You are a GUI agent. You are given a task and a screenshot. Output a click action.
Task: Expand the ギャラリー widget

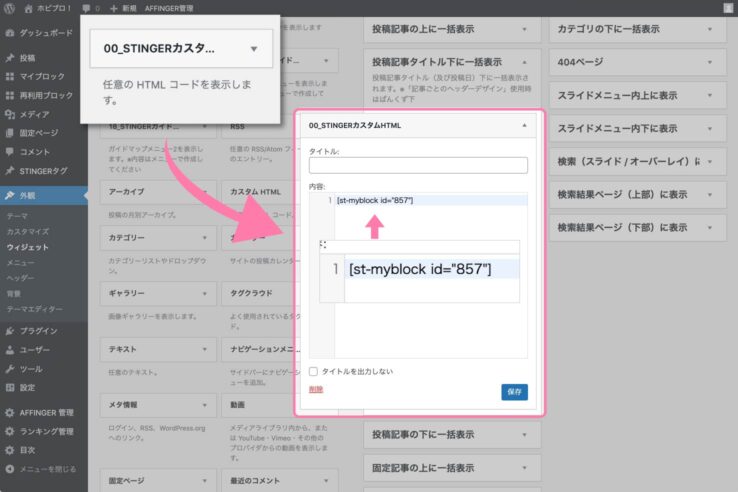coord(205,293)
